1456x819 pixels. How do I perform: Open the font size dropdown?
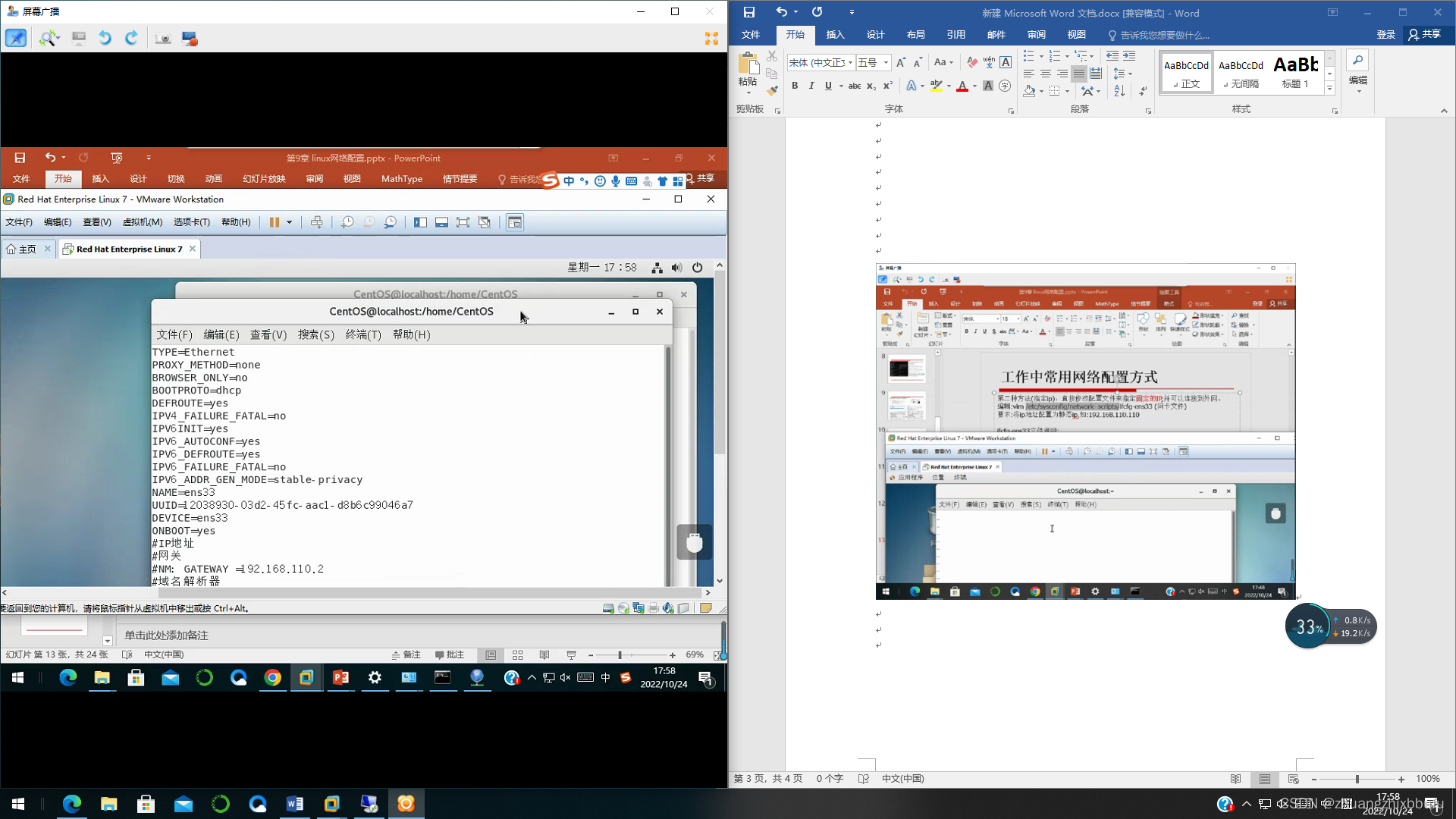coord(886,62)
